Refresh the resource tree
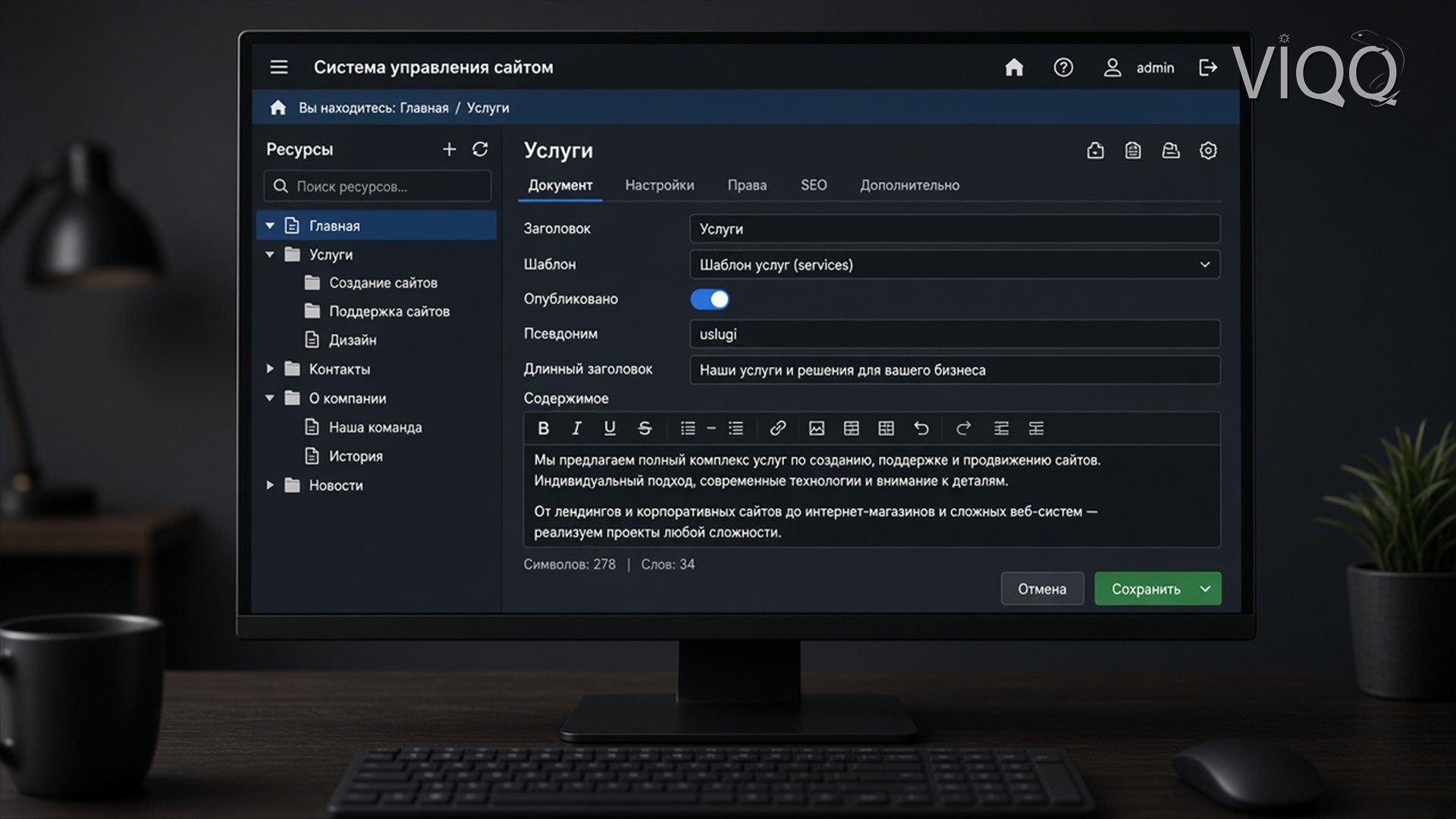The width and height of the screenshot is (1456, 819). (480, 149)
